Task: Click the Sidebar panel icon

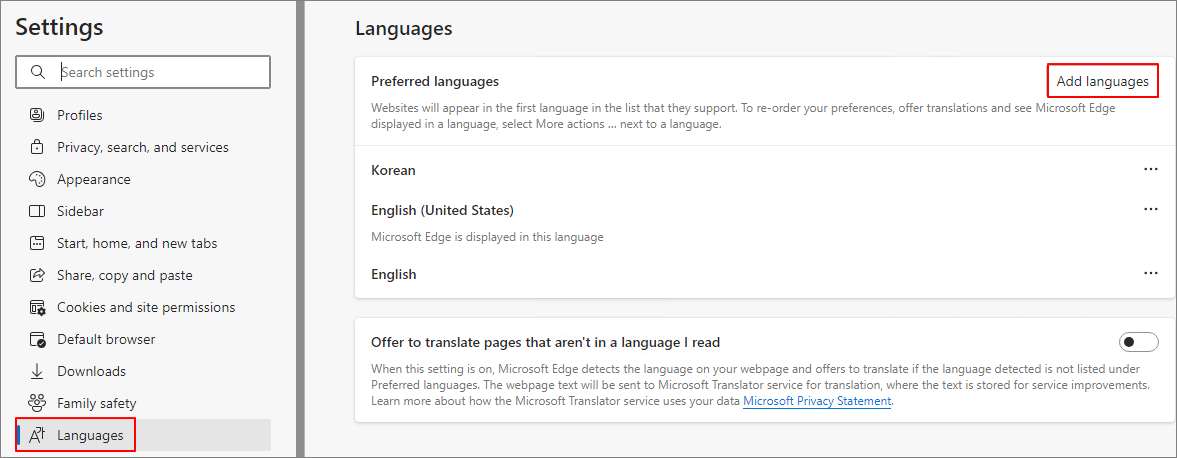Action: point(37,211)
